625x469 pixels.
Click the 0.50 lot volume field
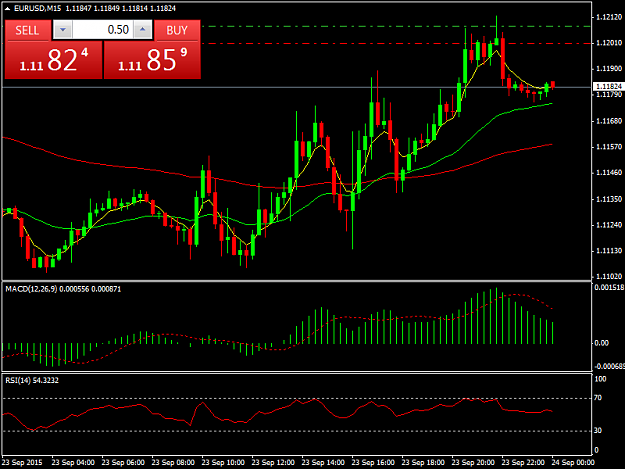pyautogui.click(x=102, y=30)
